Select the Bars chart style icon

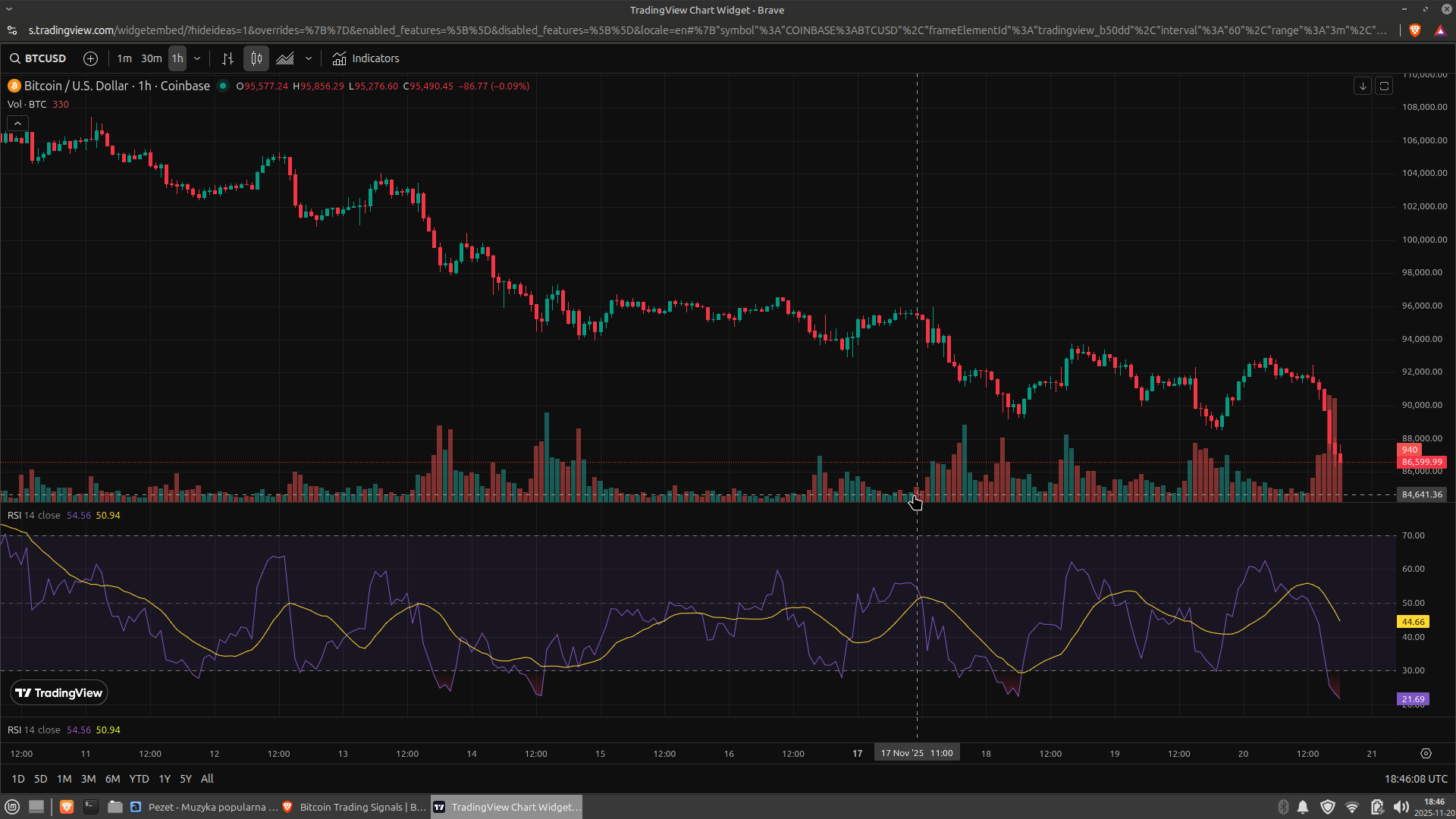[x=227, y=58]
